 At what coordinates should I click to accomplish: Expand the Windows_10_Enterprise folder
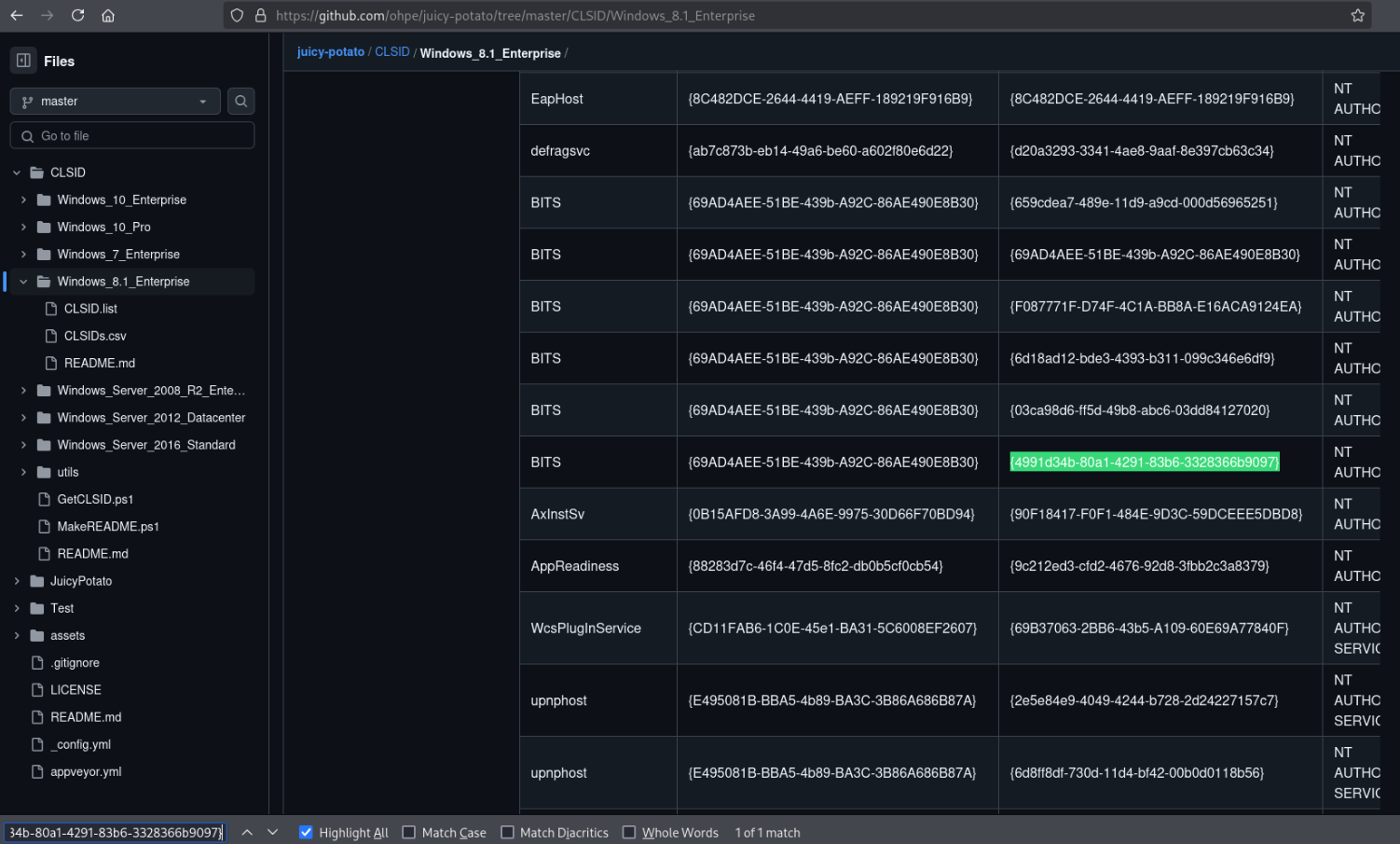(x=23, y=200)
